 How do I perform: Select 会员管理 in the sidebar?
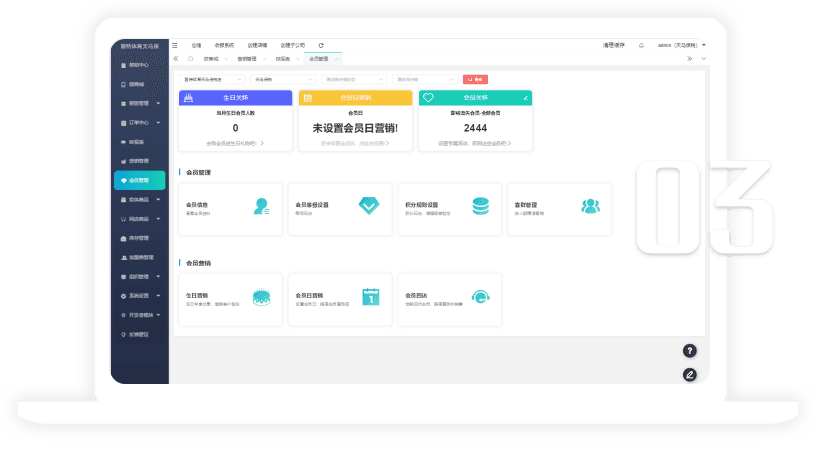(x=139, y=181)
